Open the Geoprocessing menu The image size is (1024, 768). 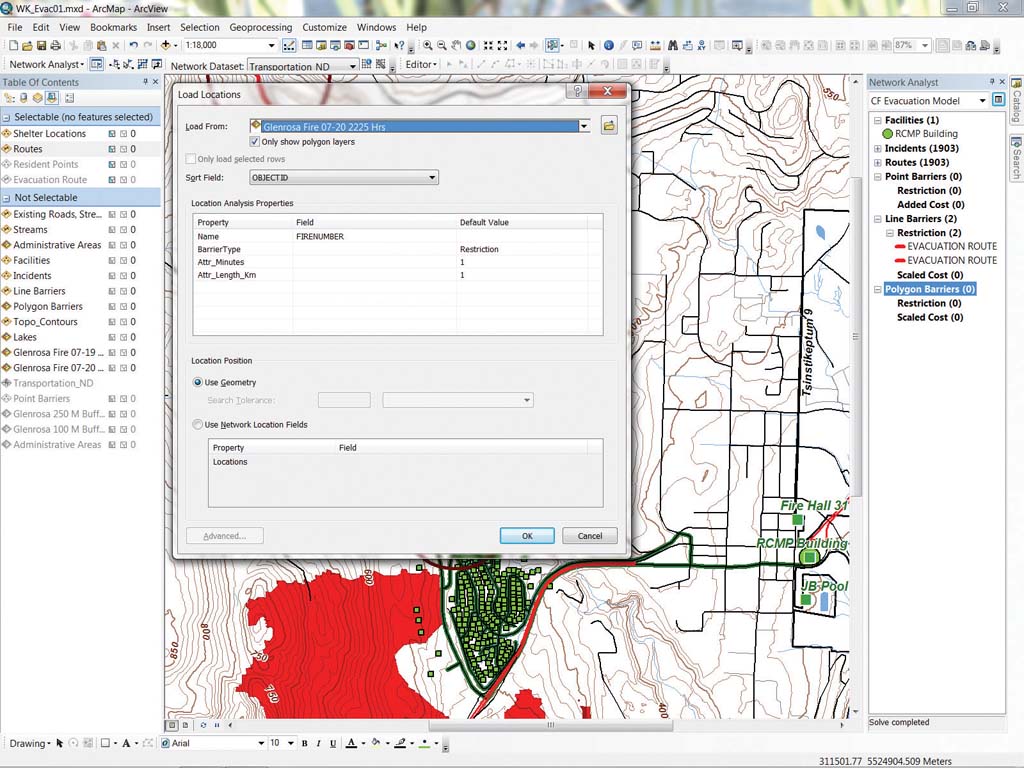pyautogui.click(x=260, y=27)
